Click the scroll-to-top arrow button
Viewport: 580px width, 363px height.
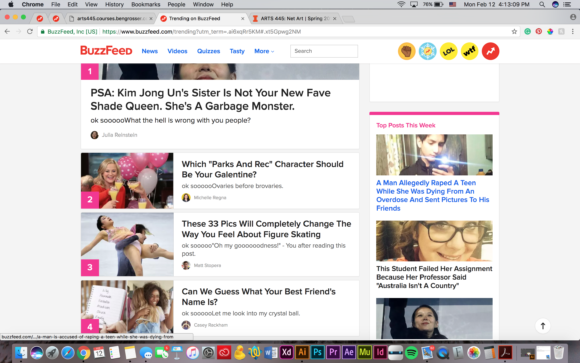click(x=543, y=326)
